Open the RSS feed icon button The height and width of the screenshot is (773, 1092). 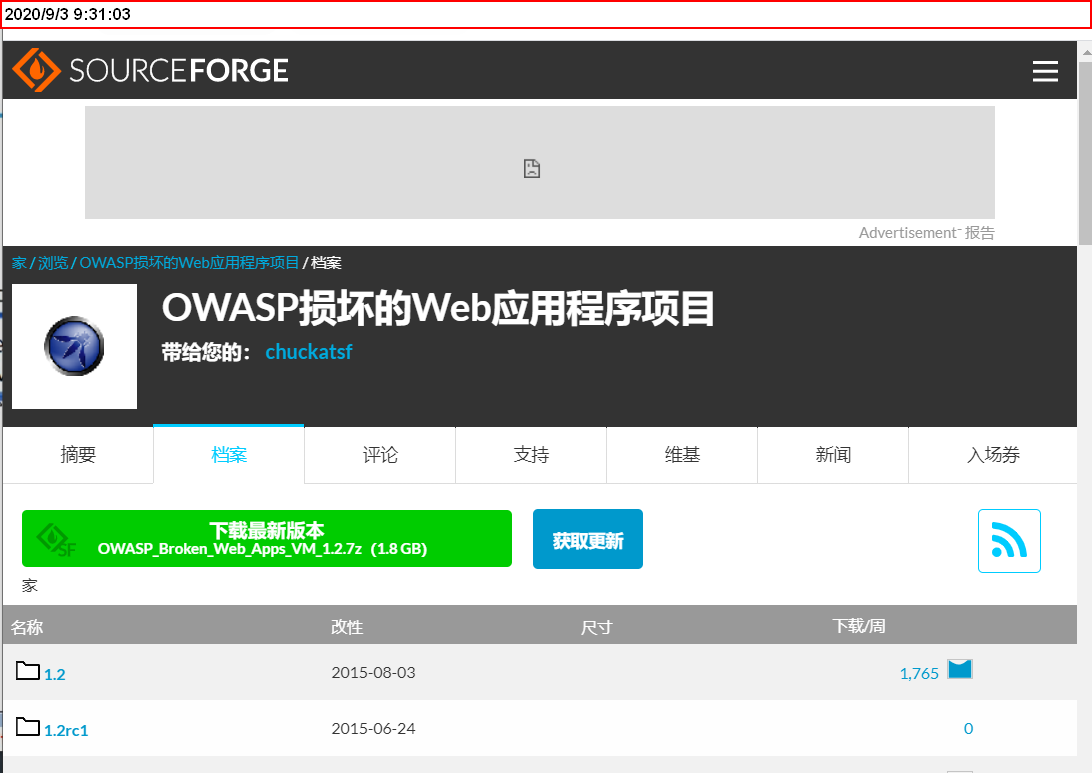click(1009, 541)
